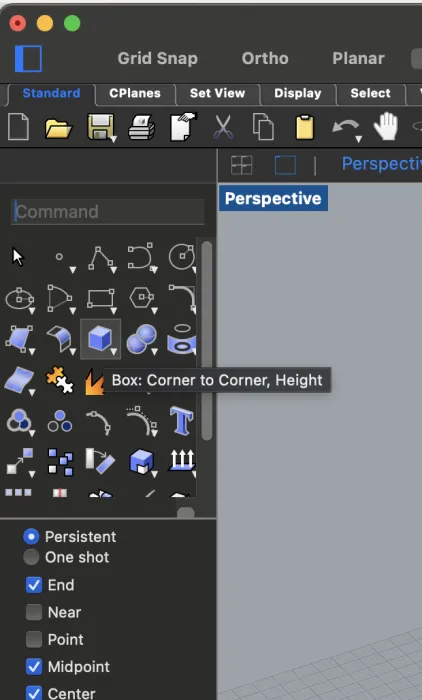Uncheck the Center object snap
422x700 pixels.
[34, 693]
